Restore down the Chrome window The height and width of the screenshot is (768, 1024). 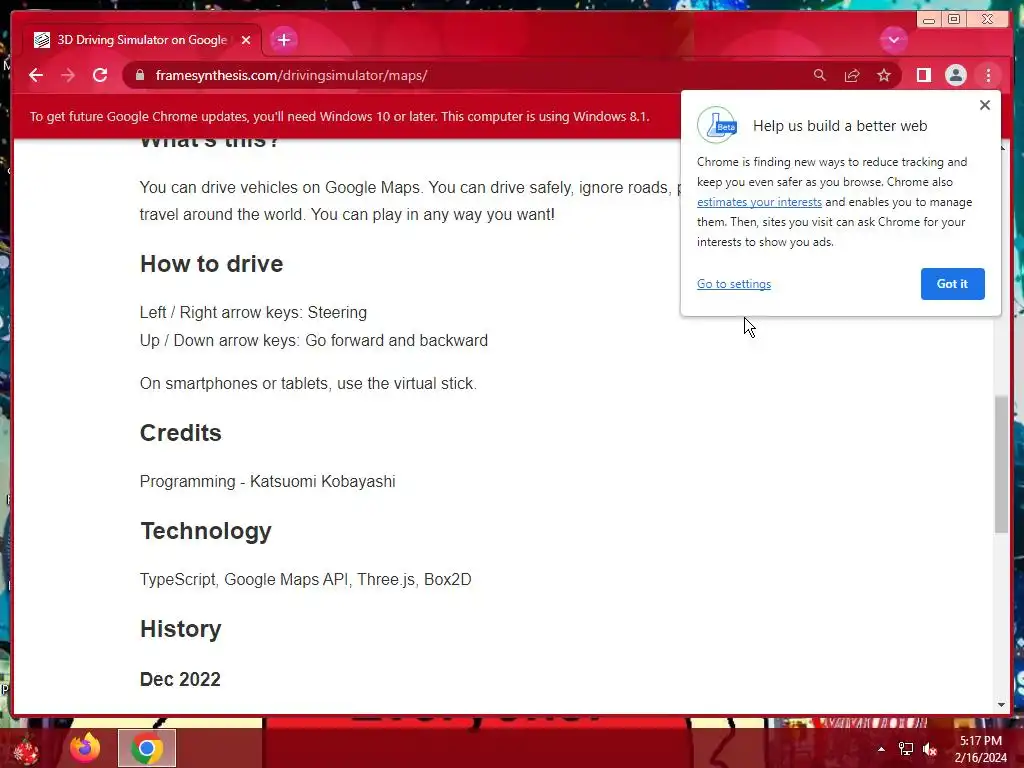pyautogui.click(x=954, y=20)
